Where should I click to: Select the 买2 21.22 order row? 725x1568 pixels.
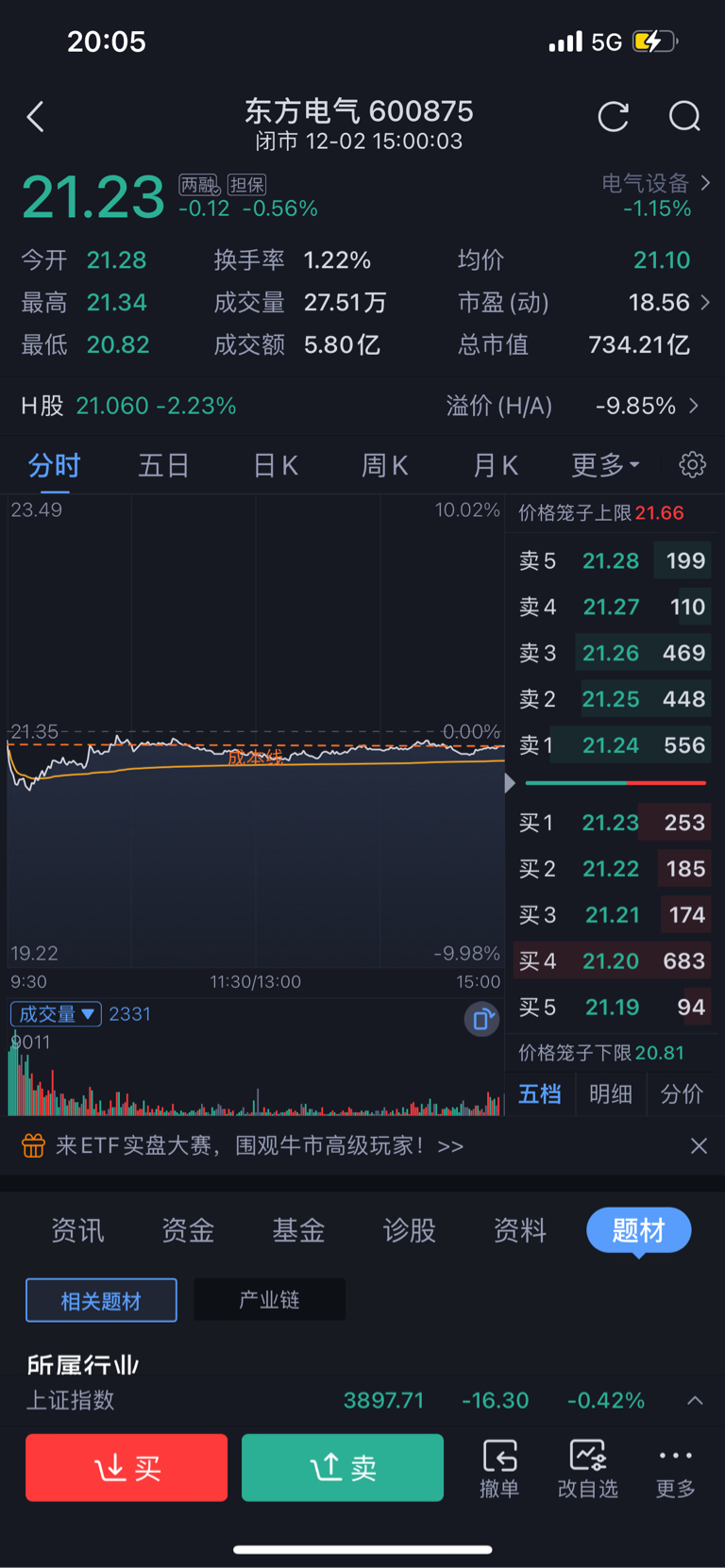612,869
